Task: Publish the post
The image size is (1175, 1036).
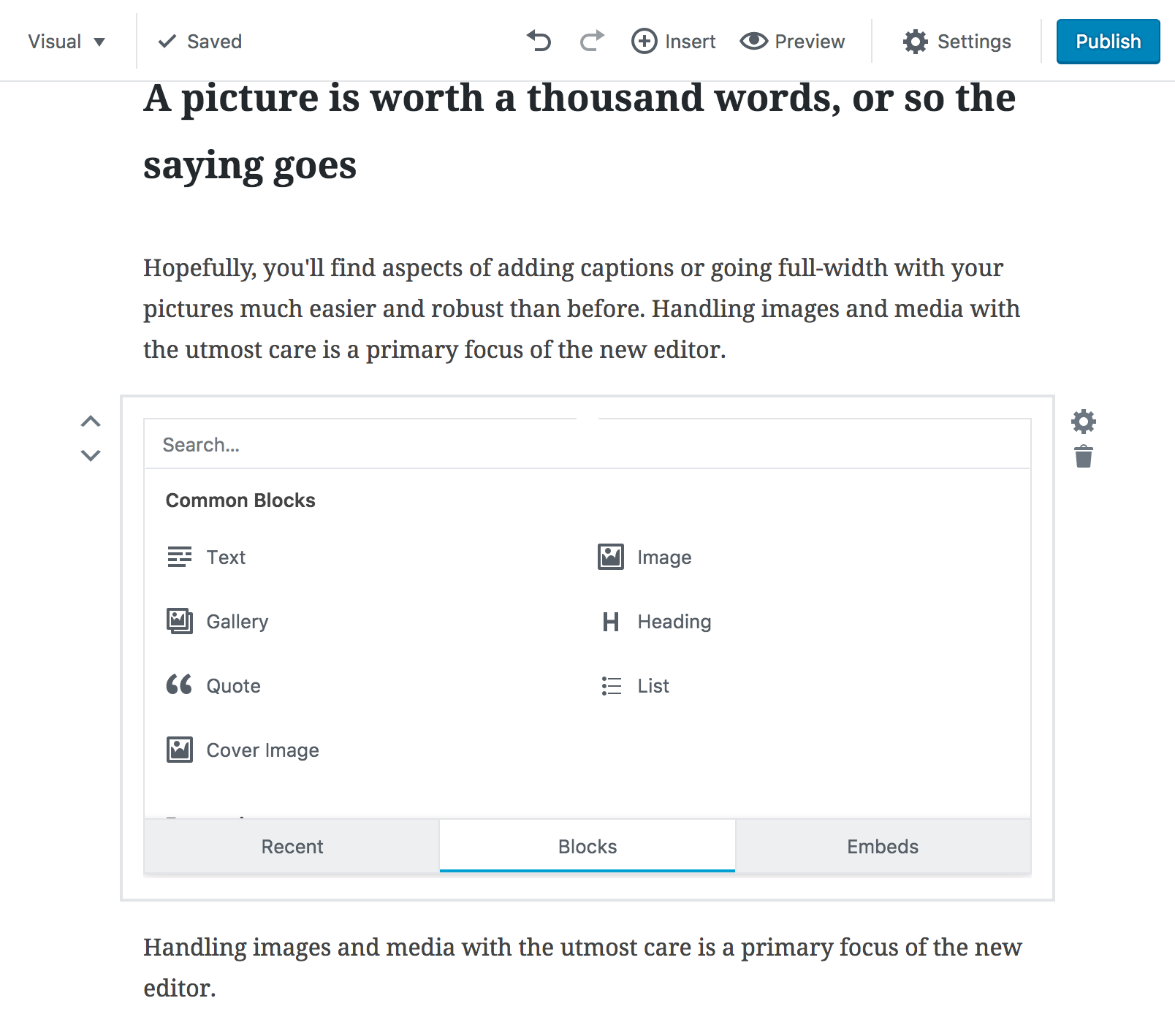Action: coord(1108,42)
